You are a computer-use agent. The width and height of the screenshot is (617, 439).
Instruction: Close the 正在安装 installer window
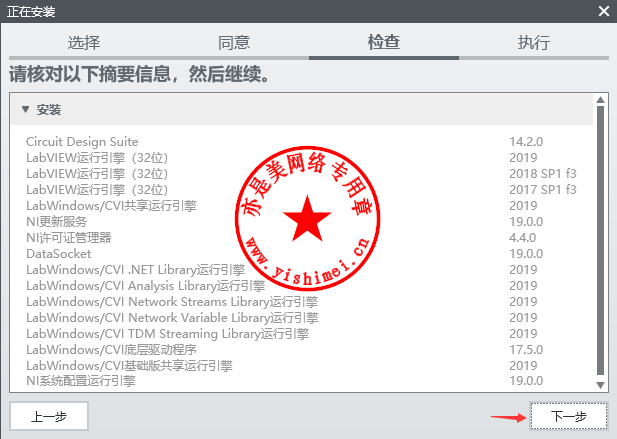(x=603, y=11)
